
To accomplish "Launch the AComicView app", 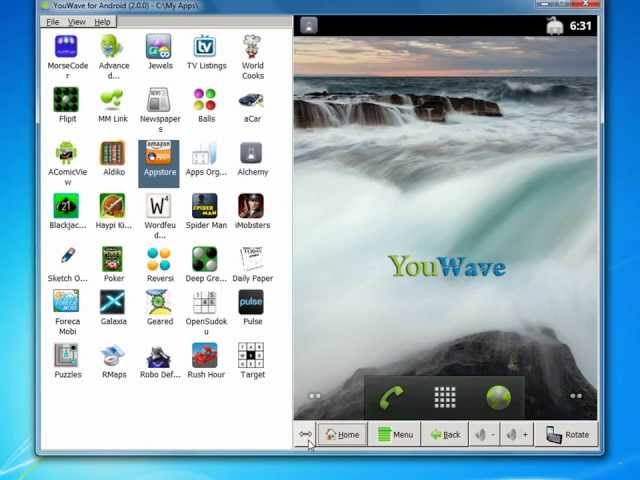I will (x=66, y=153).
